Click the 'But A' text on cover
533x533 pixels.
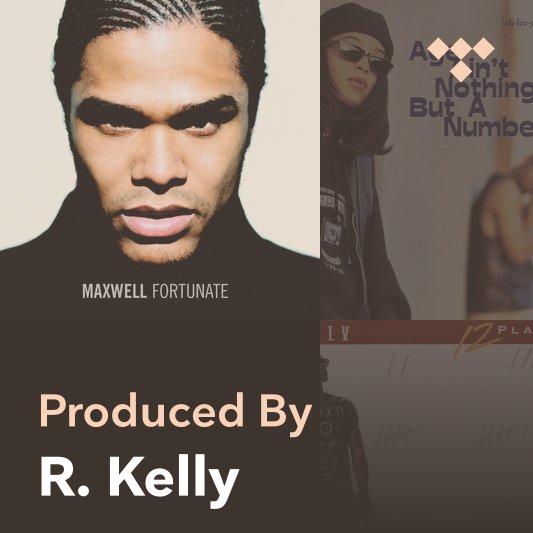click(448, 106)
